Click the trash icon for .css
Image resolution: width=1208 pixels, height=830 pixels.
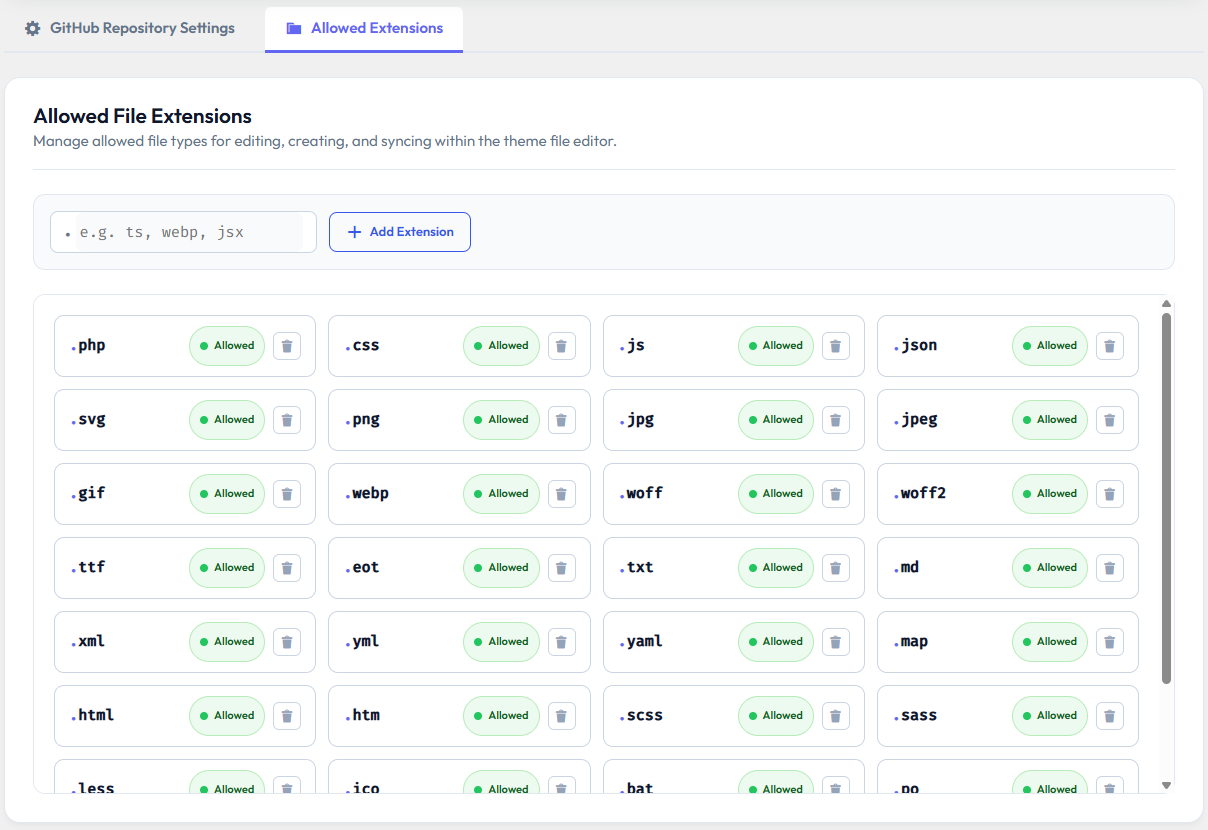pyautogui.click(x=561, y=346)
